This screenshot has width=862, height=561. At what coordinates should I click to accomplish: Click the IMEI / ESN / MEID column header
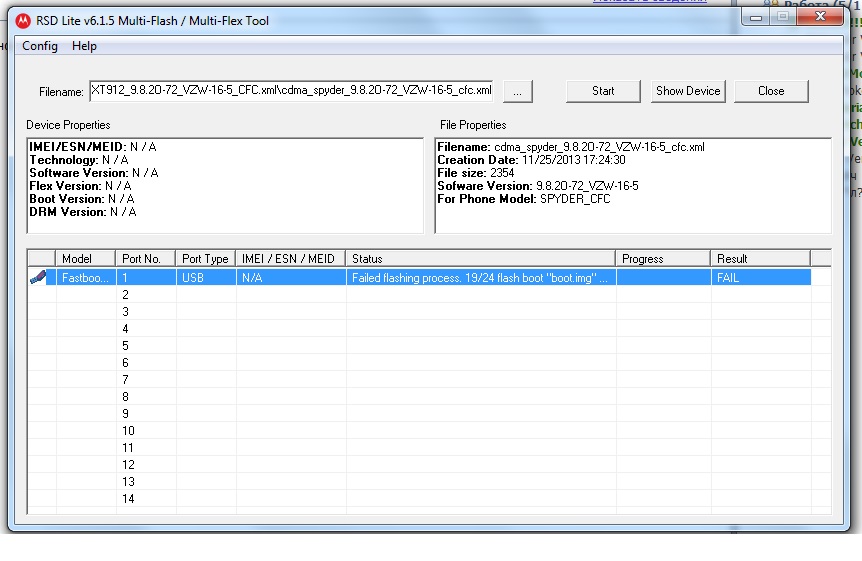[290, 258]
